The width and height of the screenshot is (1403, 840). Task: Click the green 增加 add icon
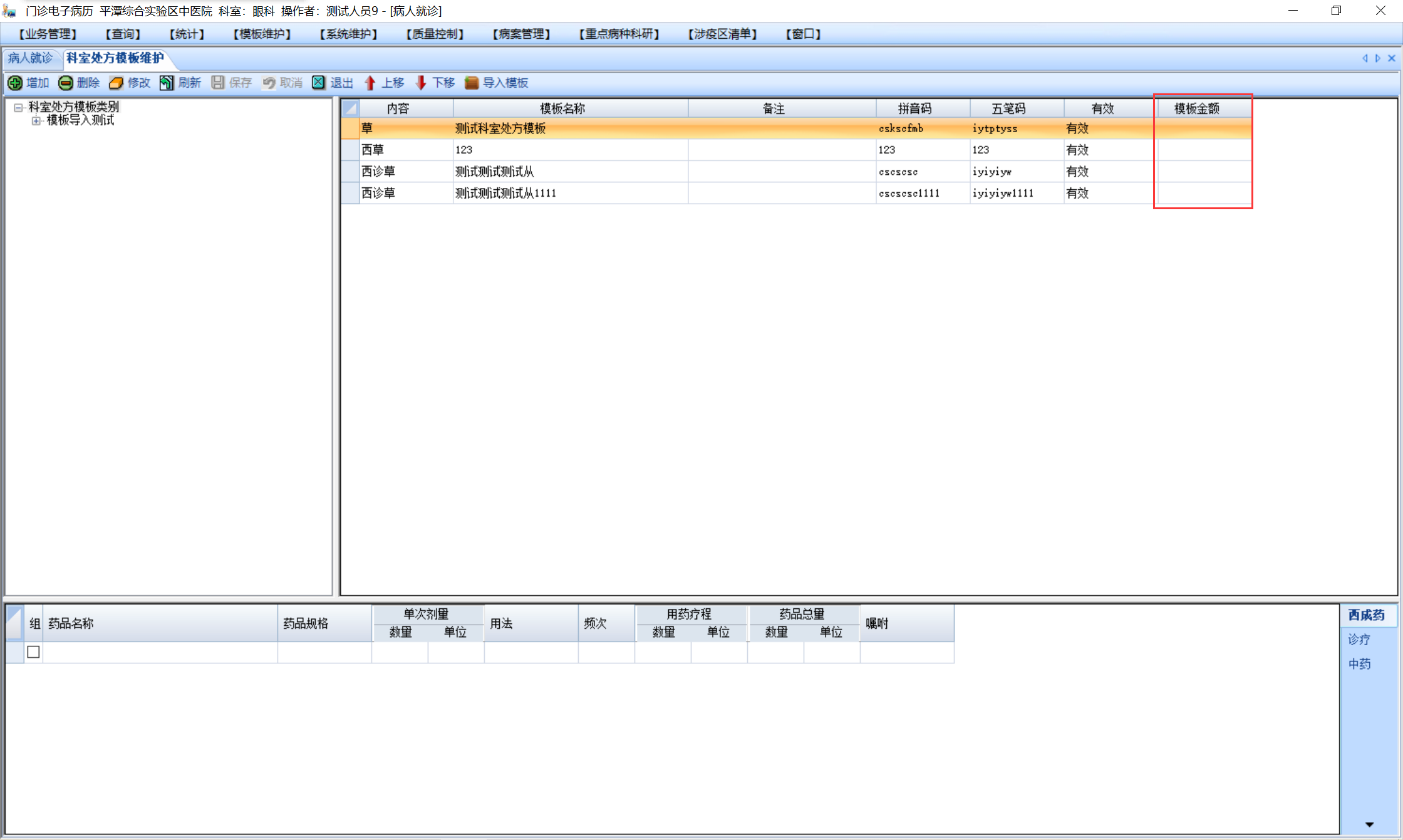pyautogui.click(x=15, y=83)
